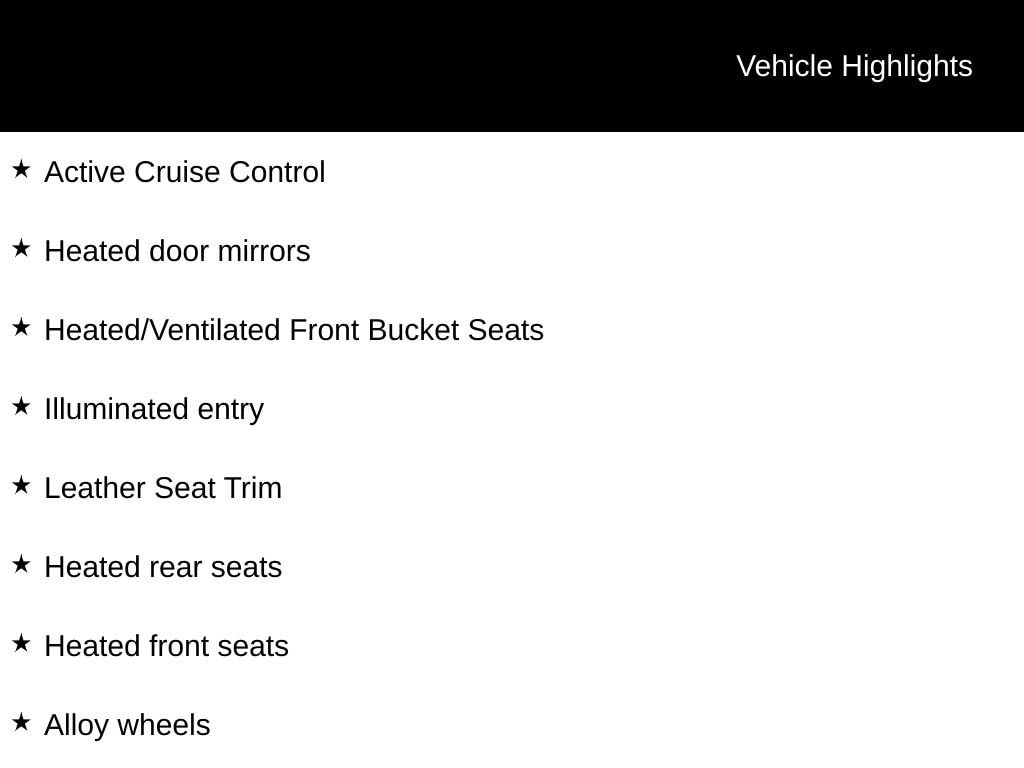Click the Vehicle Highlights header title
The height and width of the screenshot is (768, 1024).
coord(853,66)
